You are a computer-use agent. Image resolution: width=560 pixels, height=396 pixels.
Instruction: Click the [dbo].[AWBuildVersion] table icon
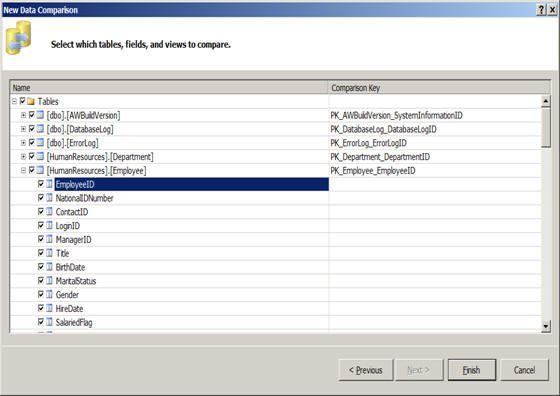pyautogui.click(x=40, y=115)
